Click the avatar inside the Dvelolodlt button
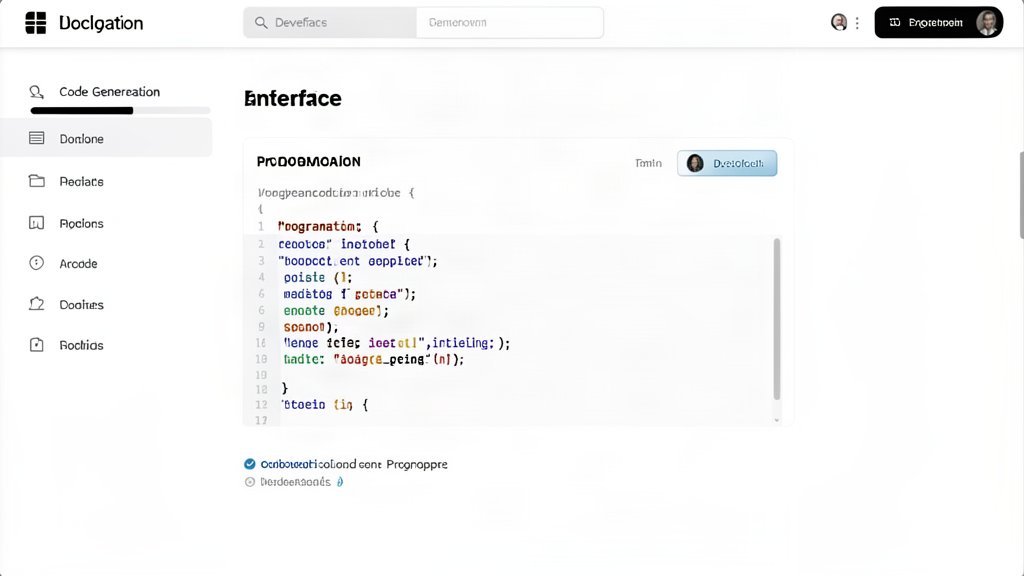 (696, 163)
